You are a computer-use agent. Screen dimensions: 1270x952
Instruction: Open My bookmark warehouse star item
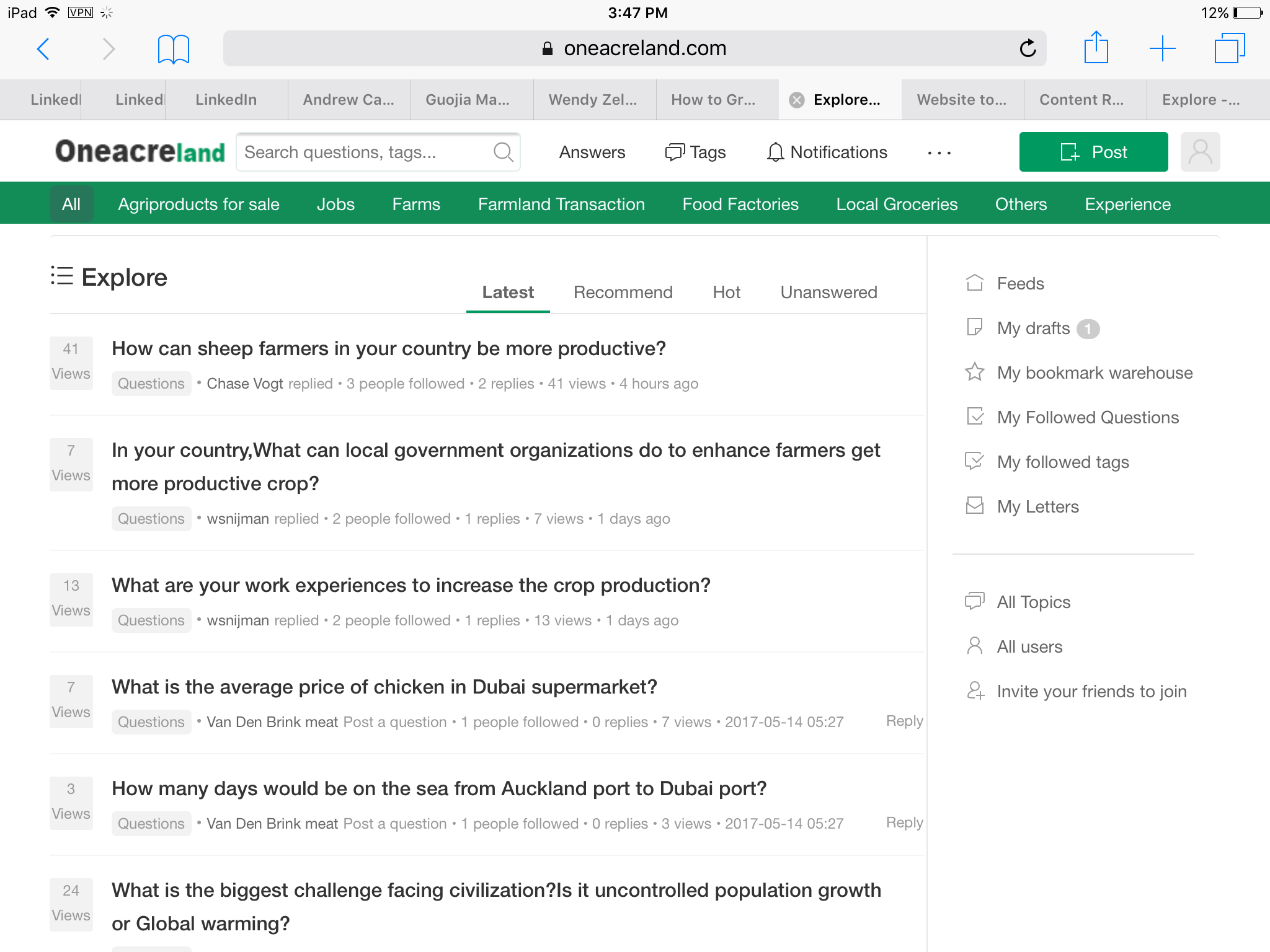click(x=1095, y=372)
